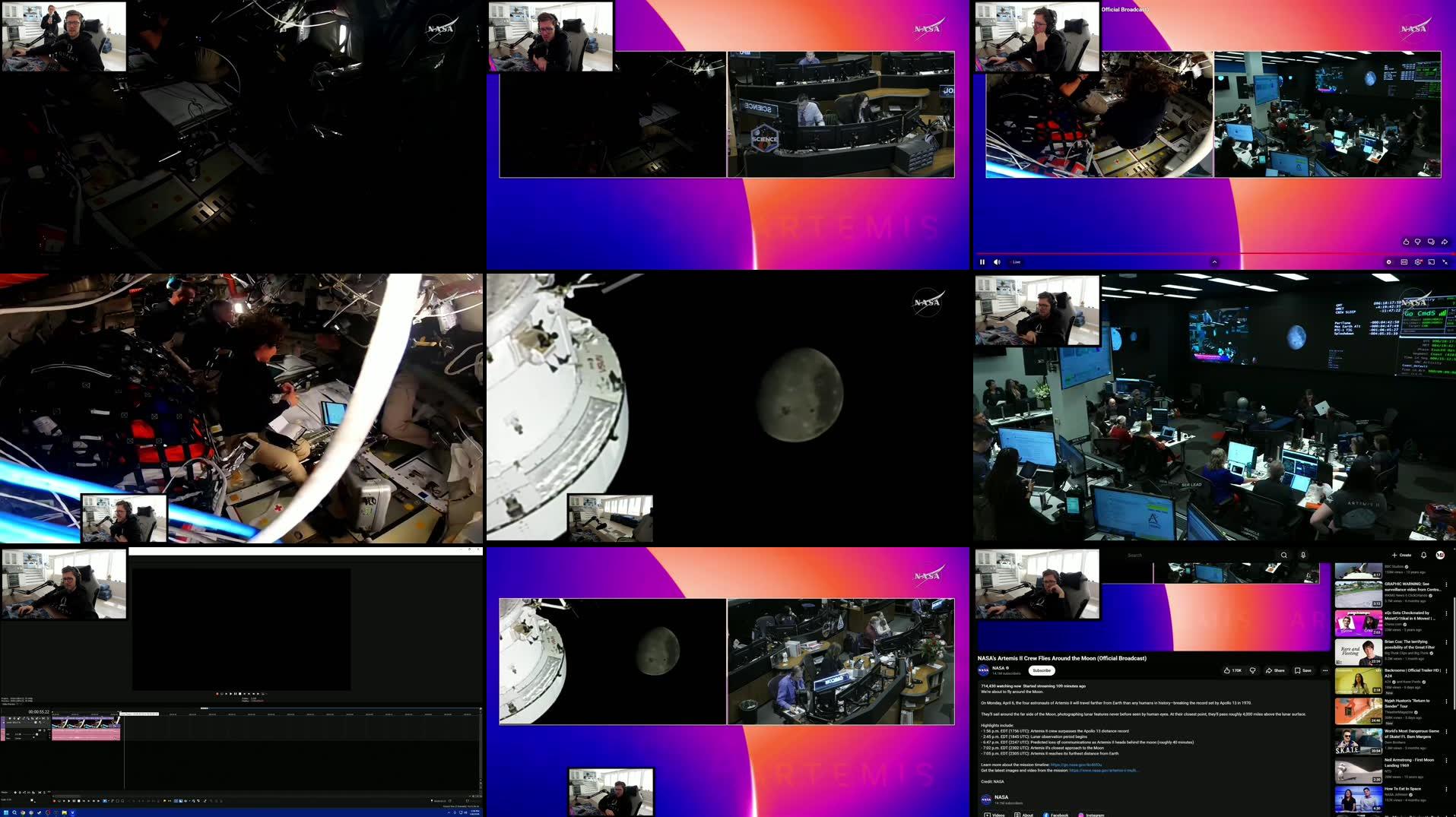Mute the stream with the speaker icon
Image resolution: width=1456 pixels, height=817 pixels.
[998, 261]
